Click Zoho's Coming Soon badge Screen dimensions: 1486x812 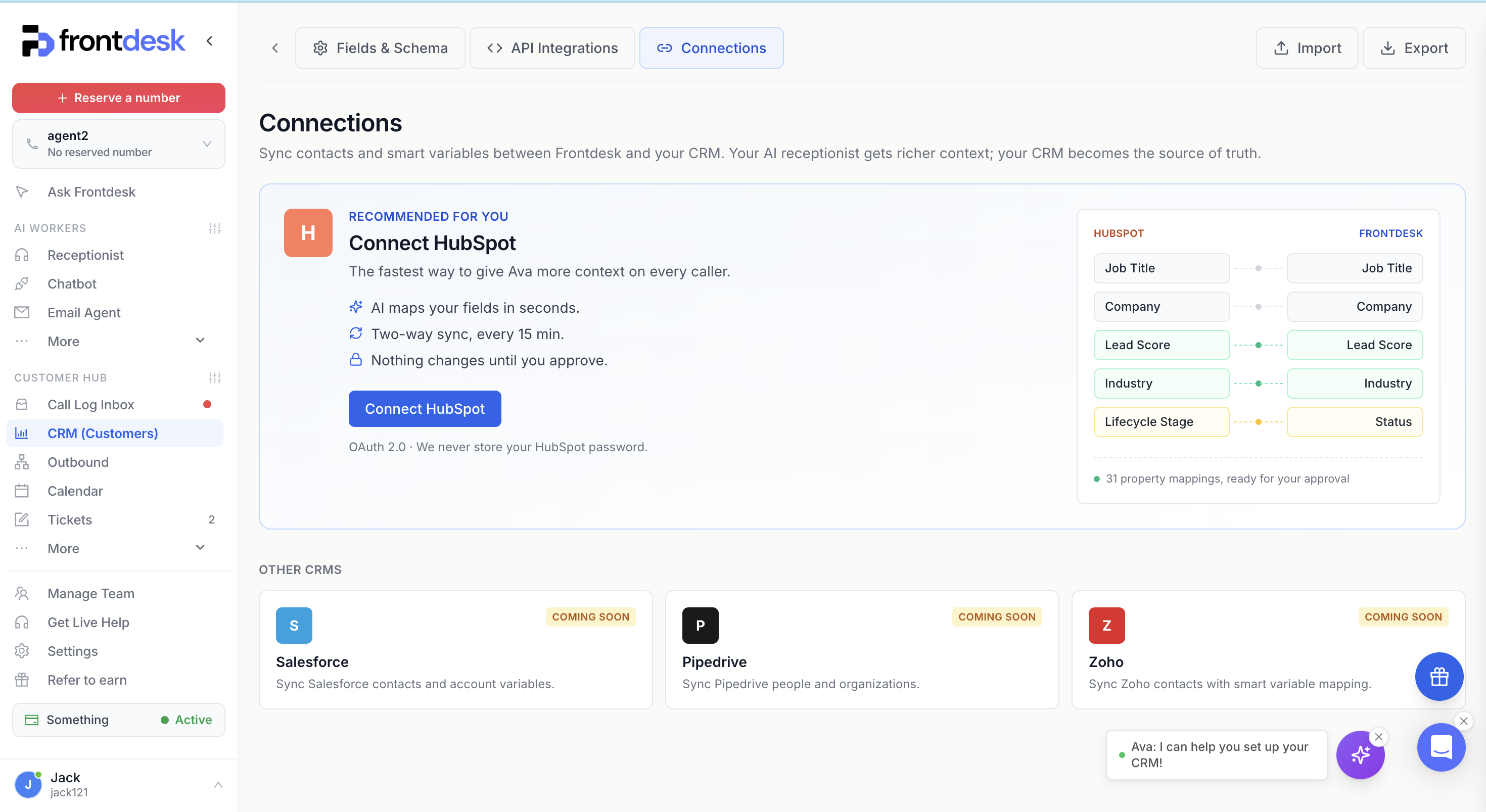1403,617
